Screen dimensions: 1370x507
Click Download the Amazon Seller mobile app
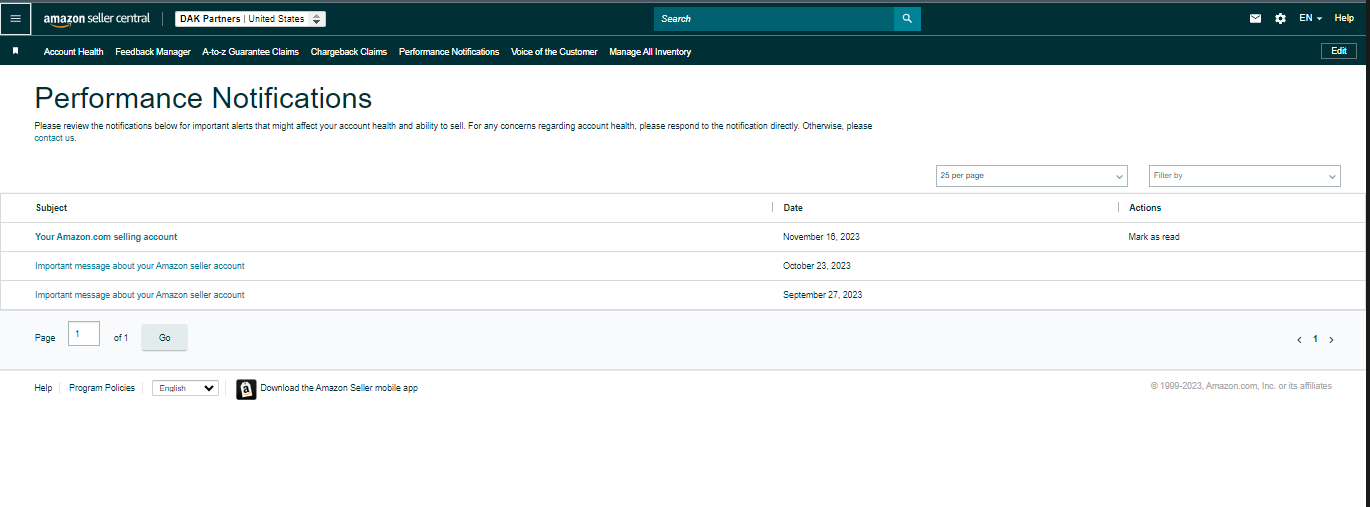339,388
